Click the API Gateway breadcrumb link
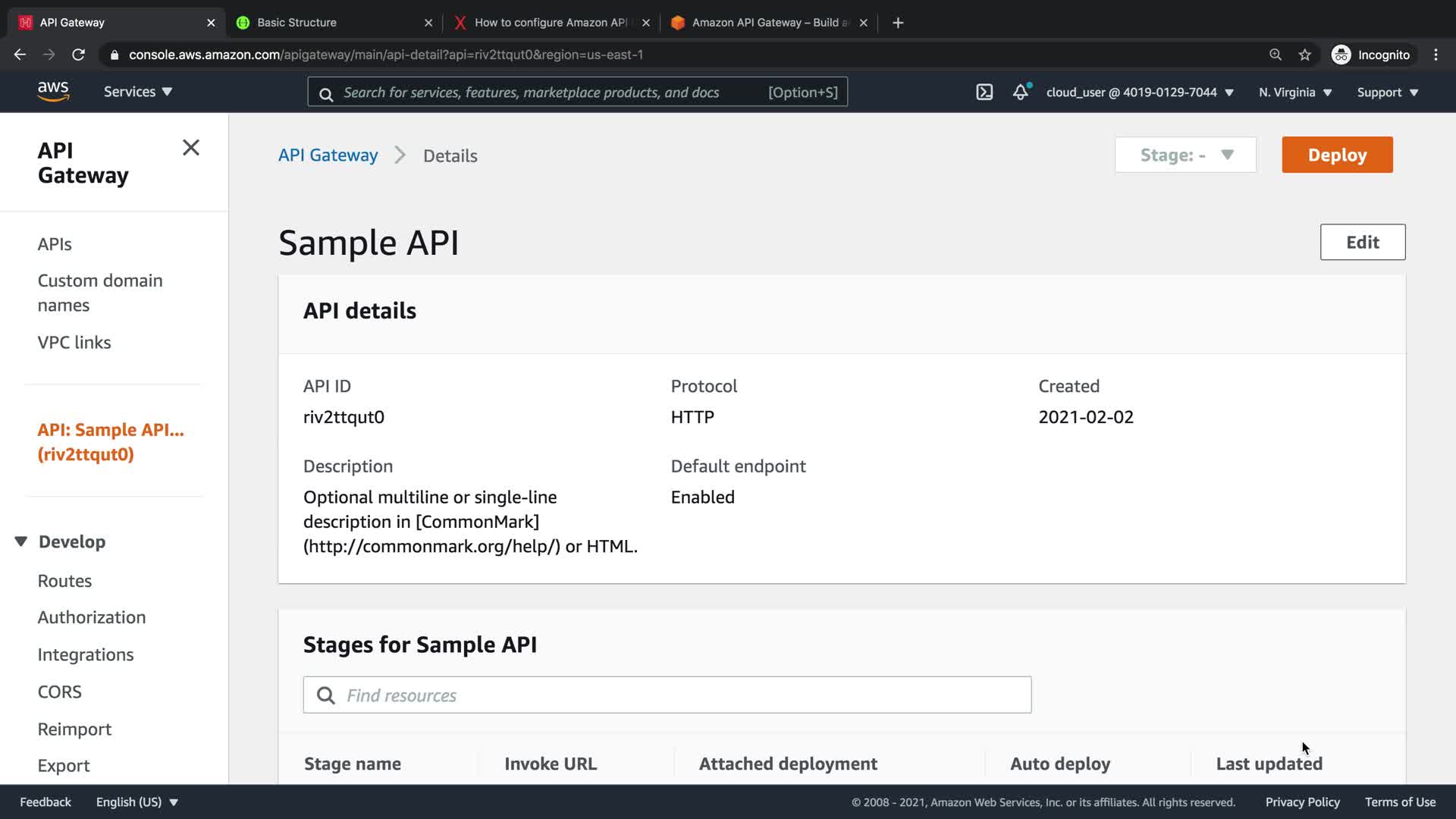Image resolution: width=1456 pixels, height=819 pixels. 328,155
